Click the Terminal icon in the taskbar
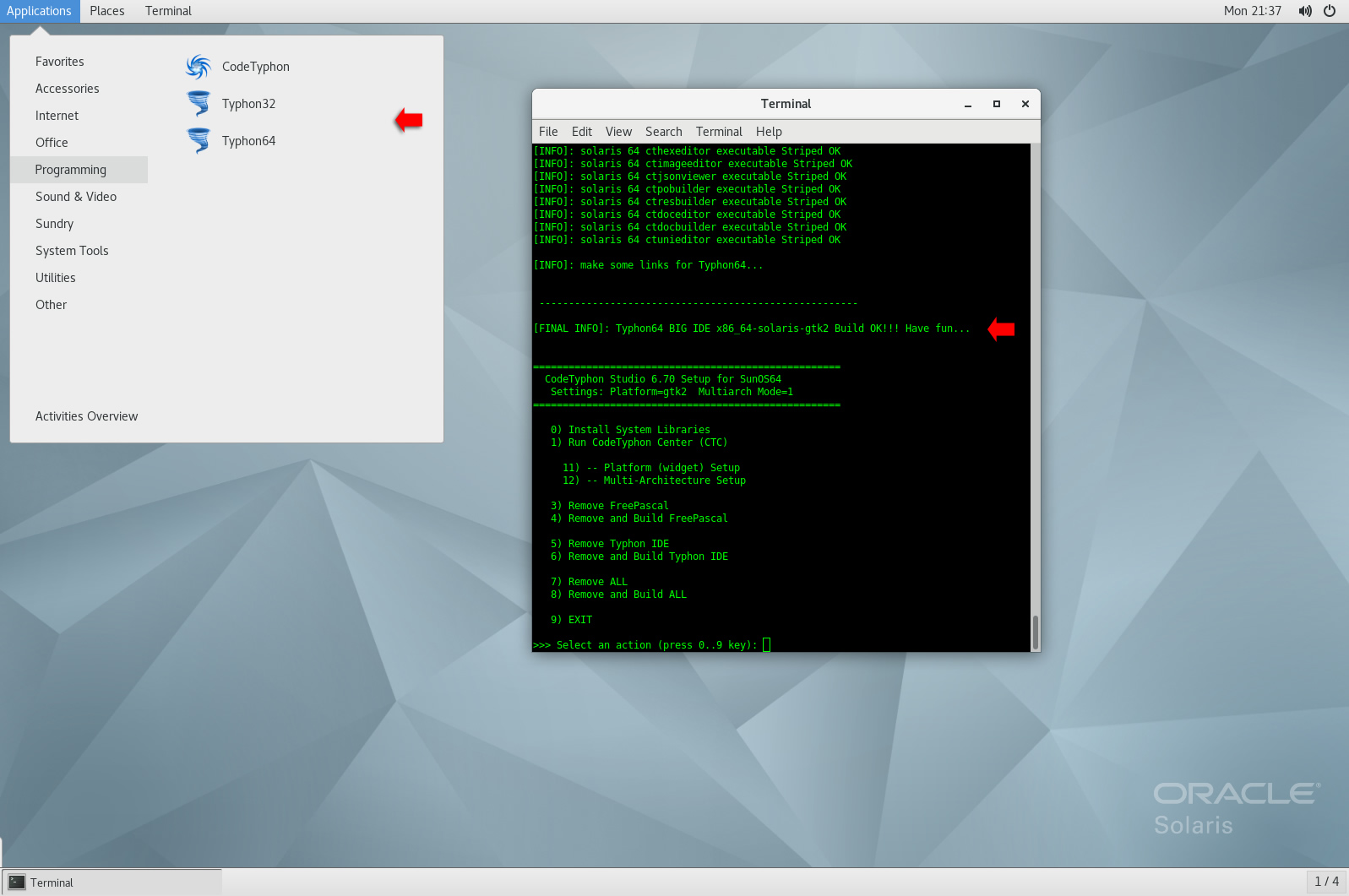This screenshot has height=896, width=1349. pos(17,882)
